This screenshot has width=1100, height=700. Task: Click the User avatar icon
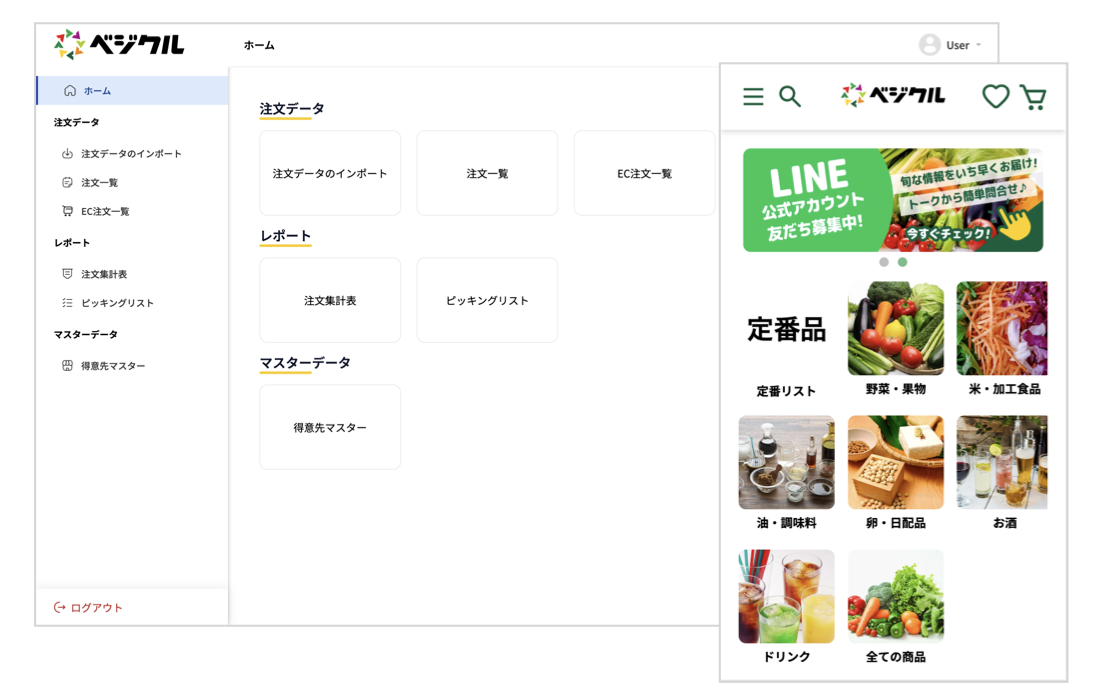[930, 45]
